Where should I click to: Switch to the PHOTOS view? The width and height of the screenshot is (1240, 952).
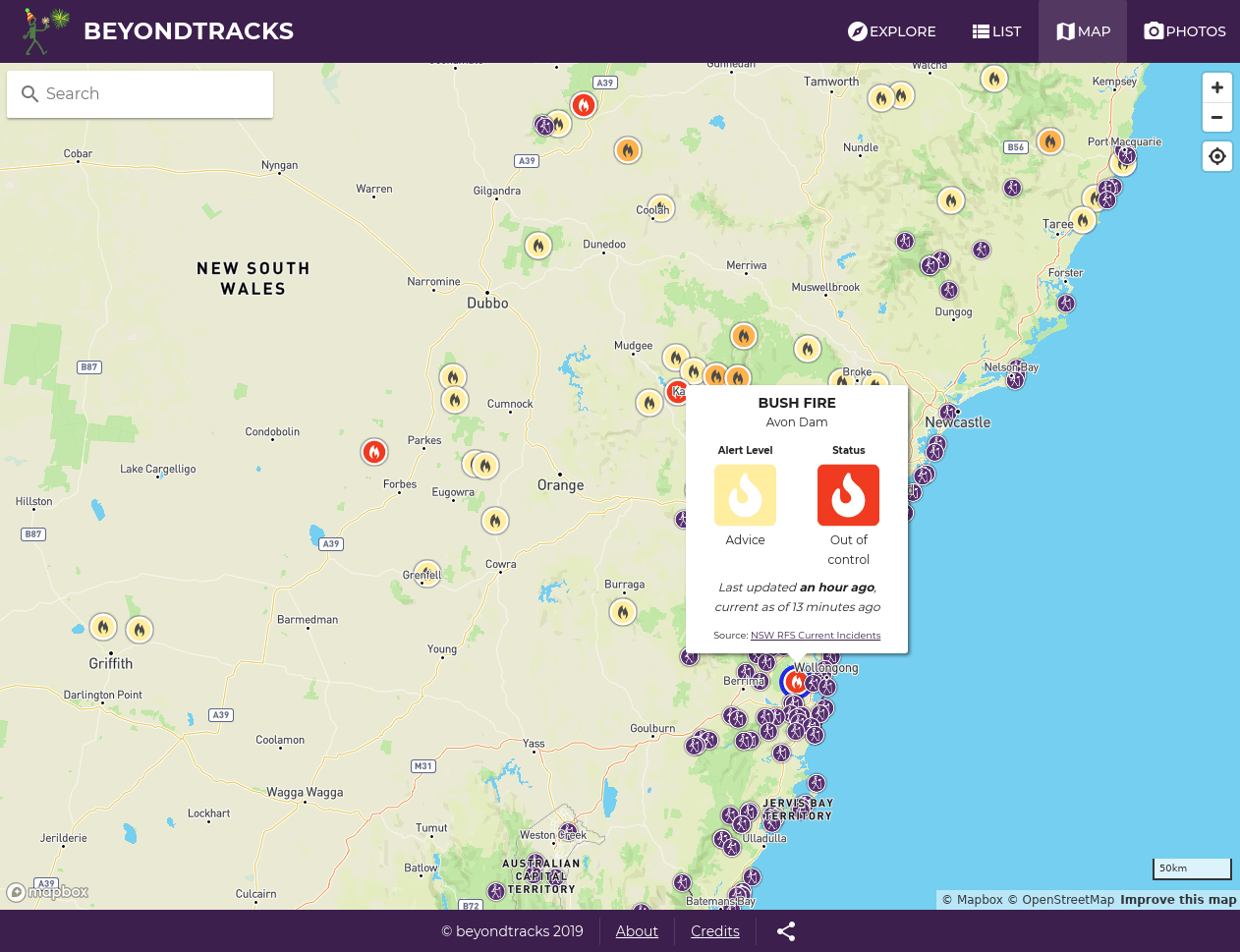coord(1184,30)
